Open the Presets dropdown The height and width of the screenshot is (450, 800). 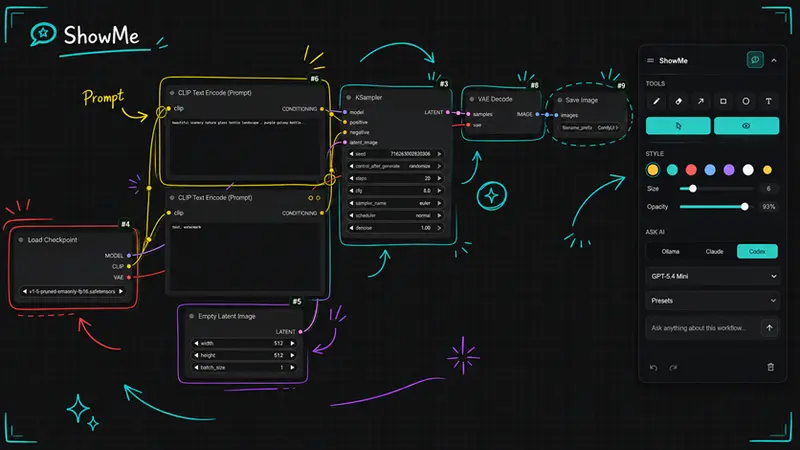pos(713,301)
